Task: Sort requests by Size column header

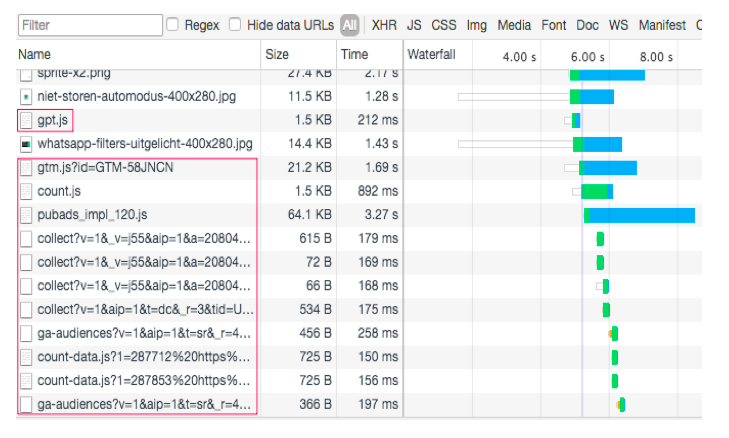Action: point(277,55)
